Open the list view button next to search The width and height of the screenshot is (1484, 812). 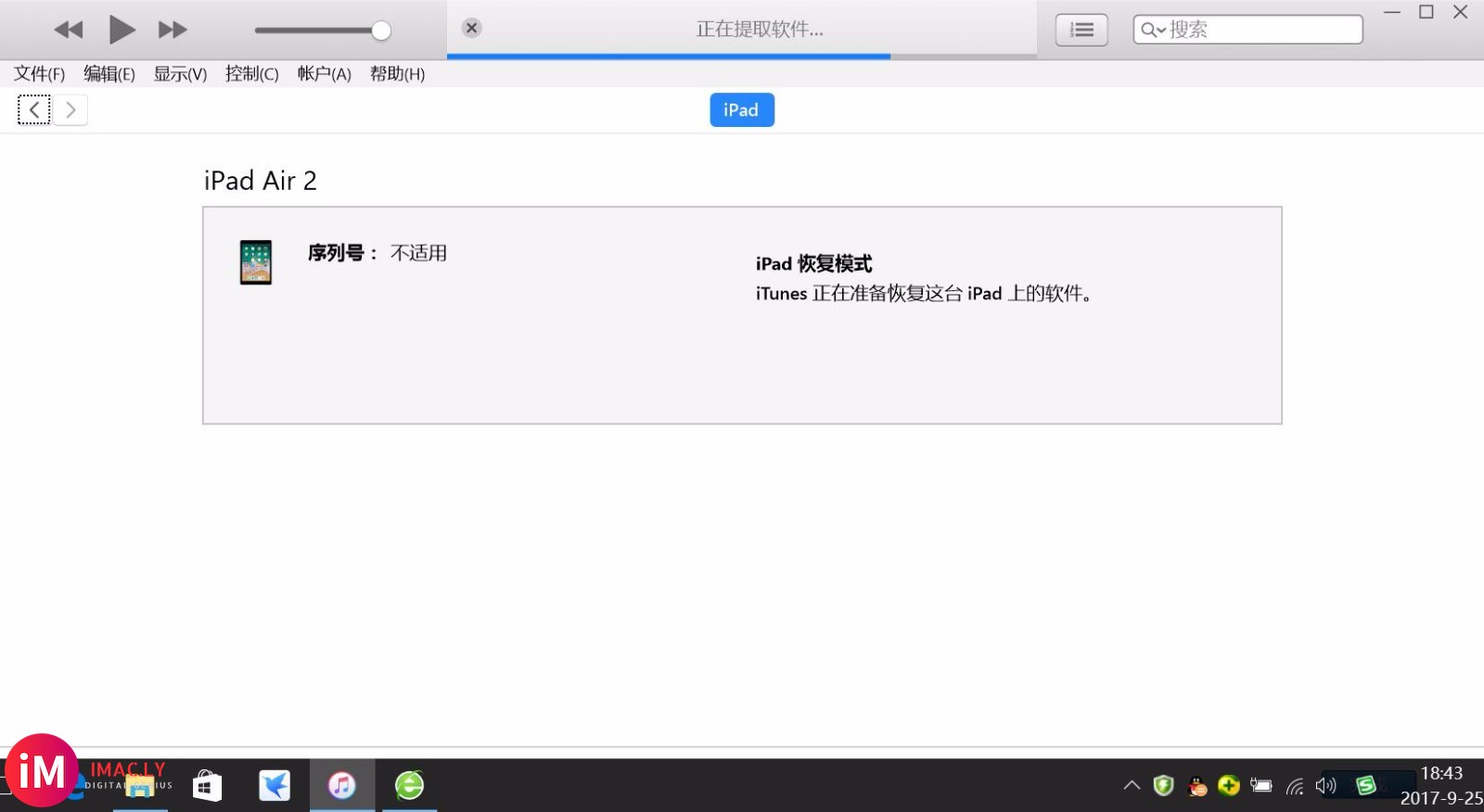1081,30
